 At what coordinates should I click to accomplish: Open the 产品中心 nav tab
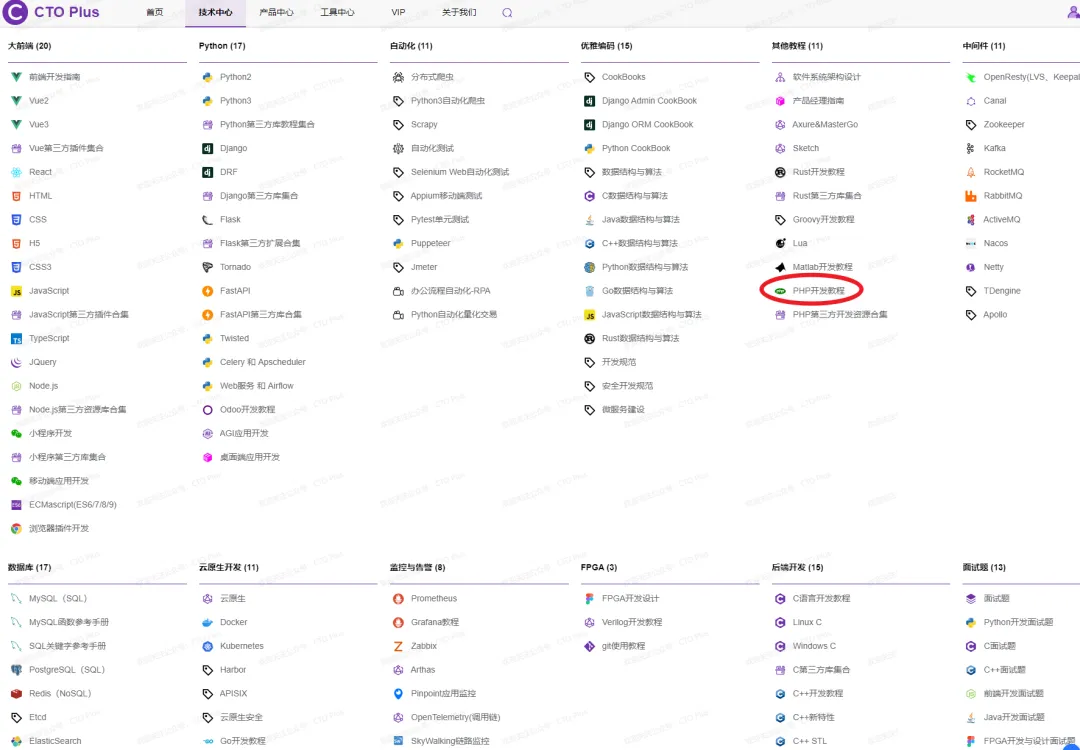pyautogui.click(x=276, y=12)
